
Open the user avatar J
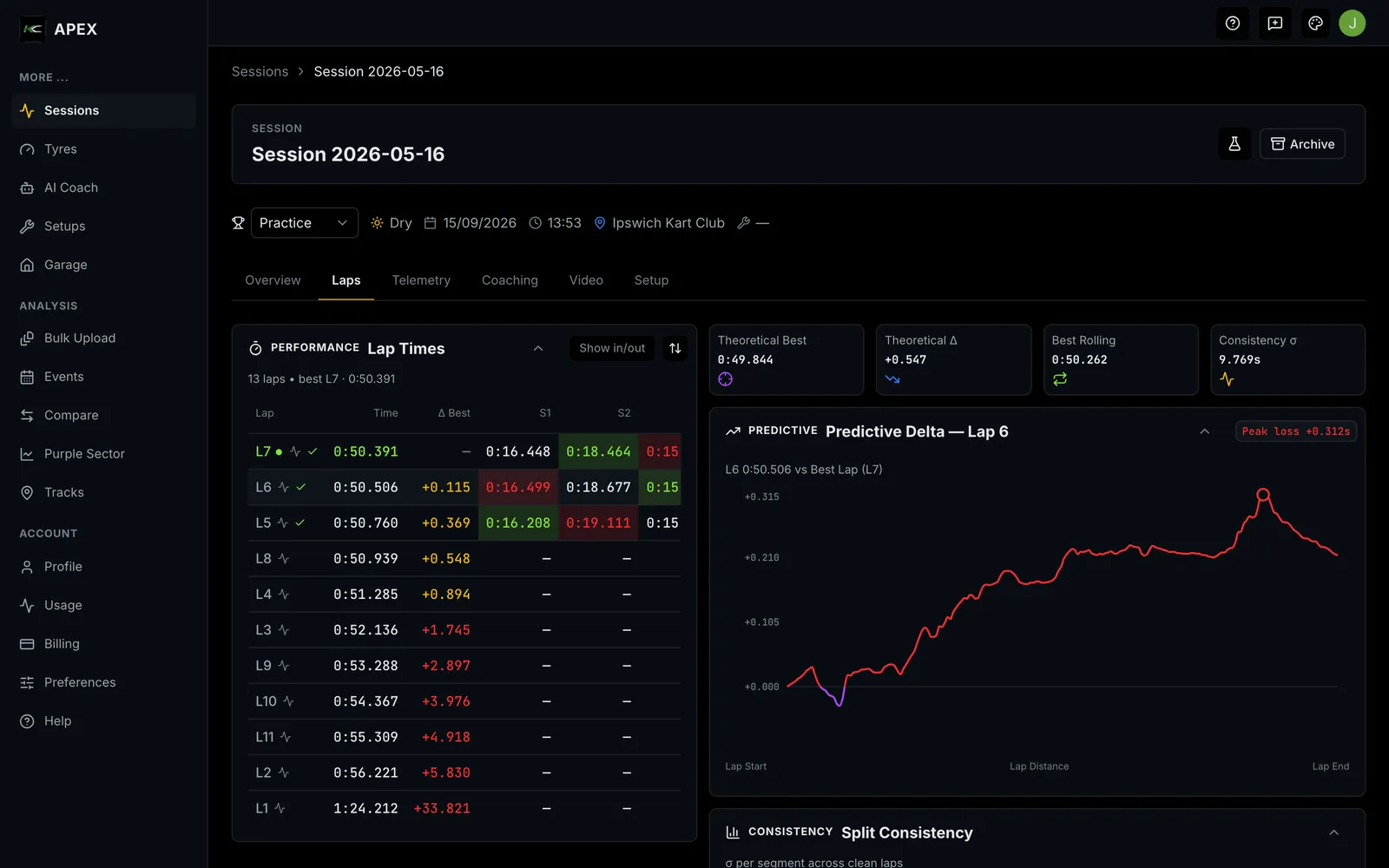pos(1352,23)
